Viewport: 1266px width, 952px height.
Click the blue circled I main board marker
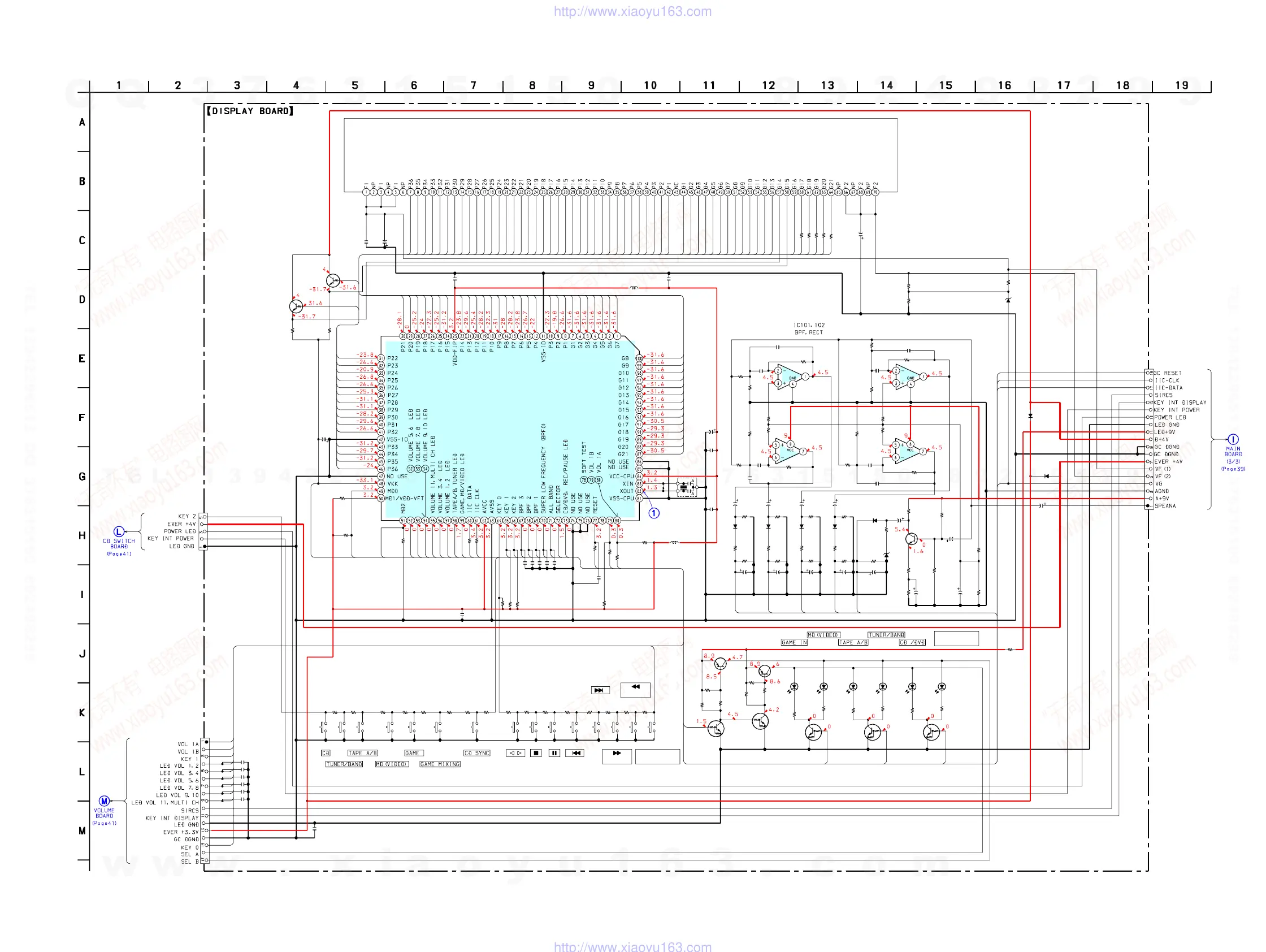(x=1233, y=439)
